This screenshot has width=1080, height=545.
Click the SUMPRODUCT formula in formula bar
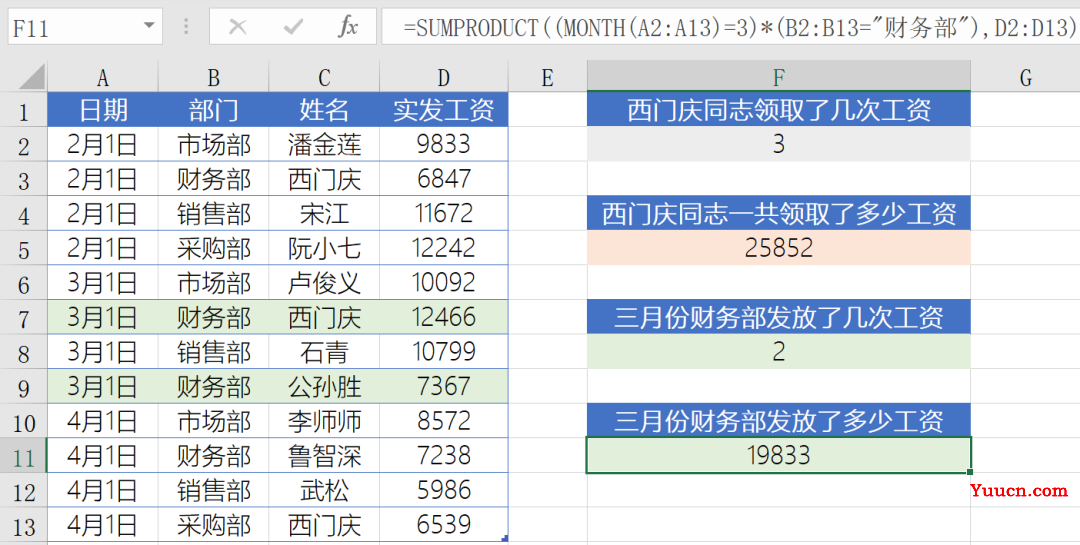pyautogui.click(x=740, y=27)
